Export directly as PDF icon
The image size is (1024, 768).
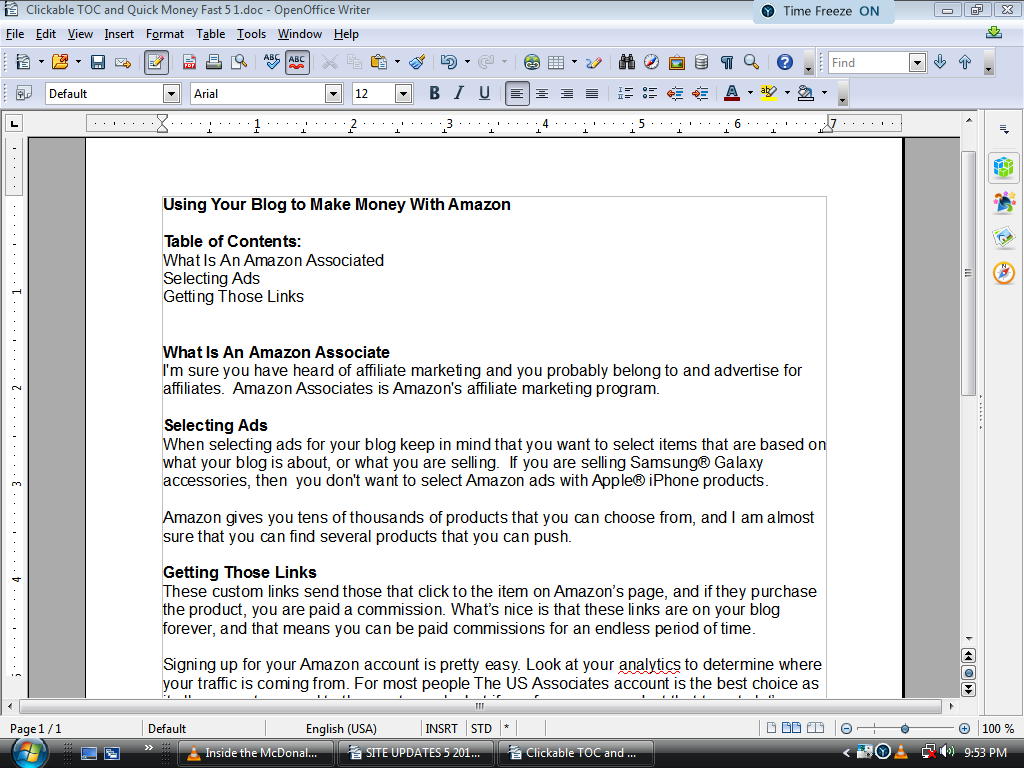coord(189,62)
